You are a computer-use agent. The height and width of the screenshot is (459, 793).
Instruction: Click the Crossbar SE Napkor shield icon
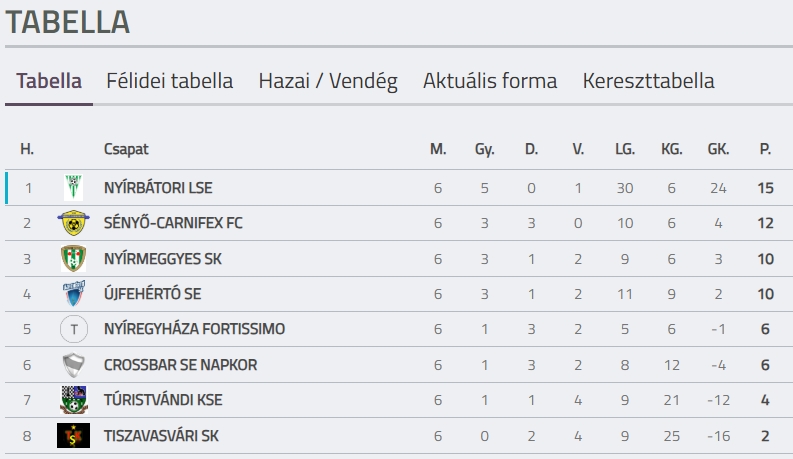pos(73,365)
